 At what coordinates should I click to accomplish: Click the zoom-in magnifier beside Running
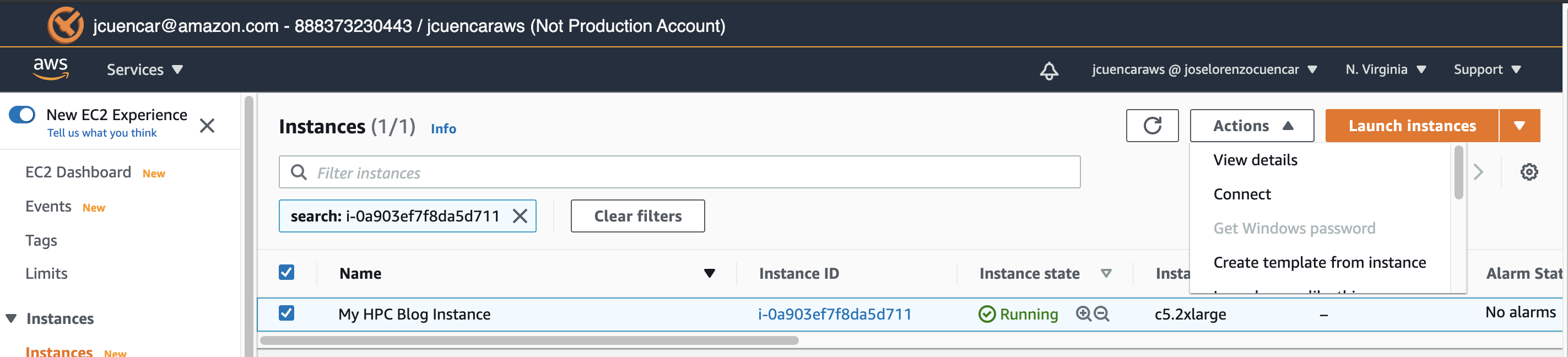pyautogui.click(x=1083, y=314)
